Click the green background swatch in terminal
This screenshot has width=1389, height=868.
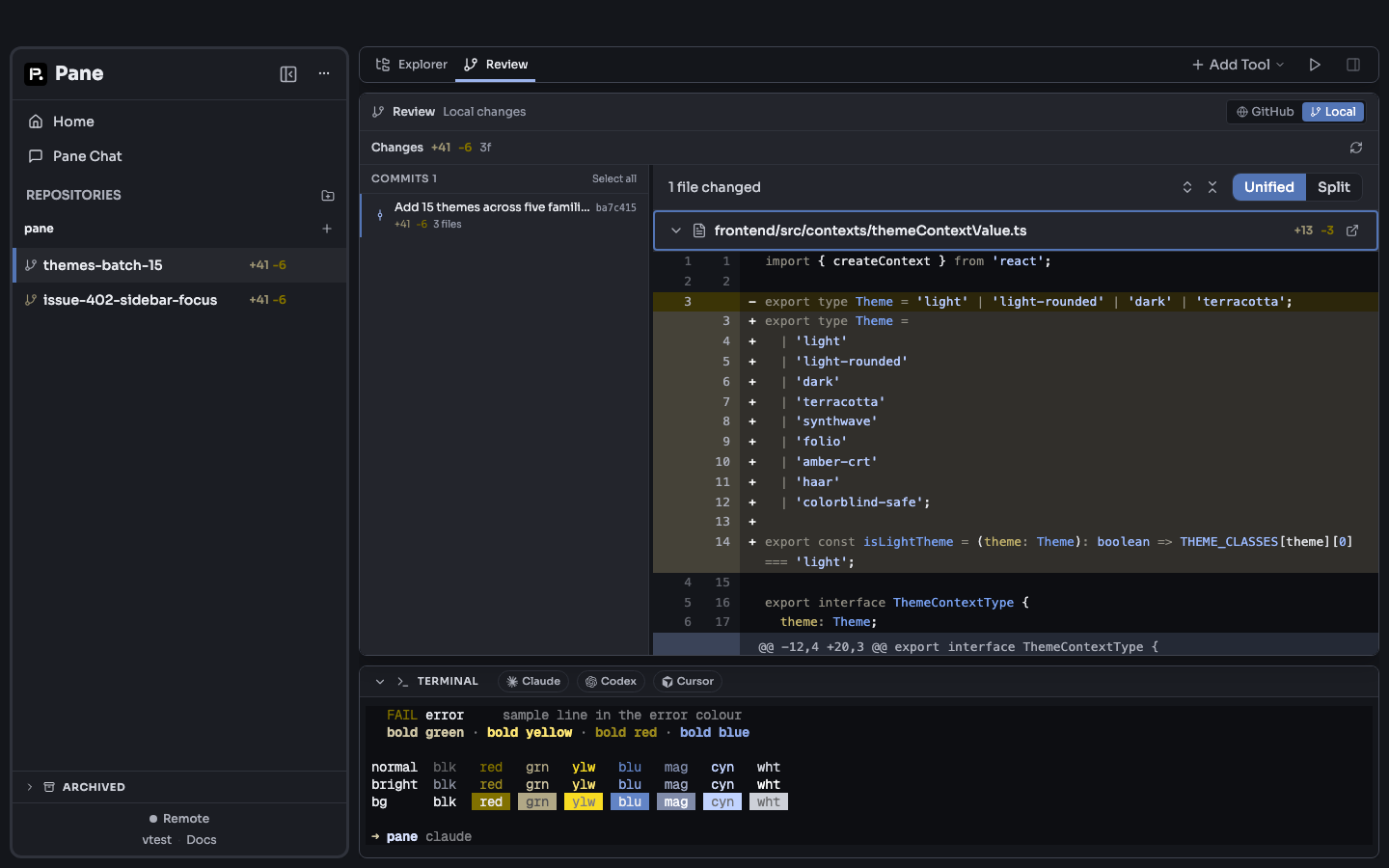pos(537,802)
